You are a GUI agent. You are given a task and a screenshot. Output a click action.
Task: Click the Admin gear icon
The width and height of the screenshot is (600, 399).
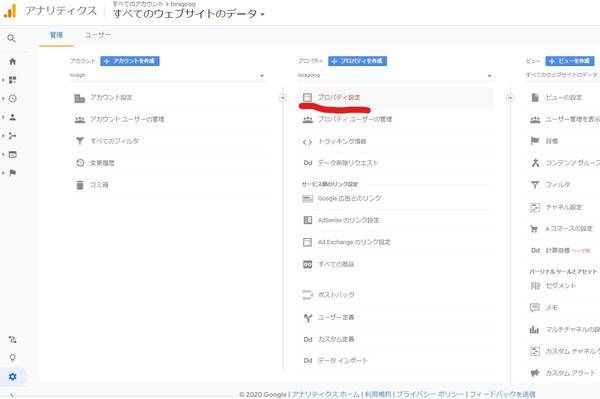[x=12, y=376]
